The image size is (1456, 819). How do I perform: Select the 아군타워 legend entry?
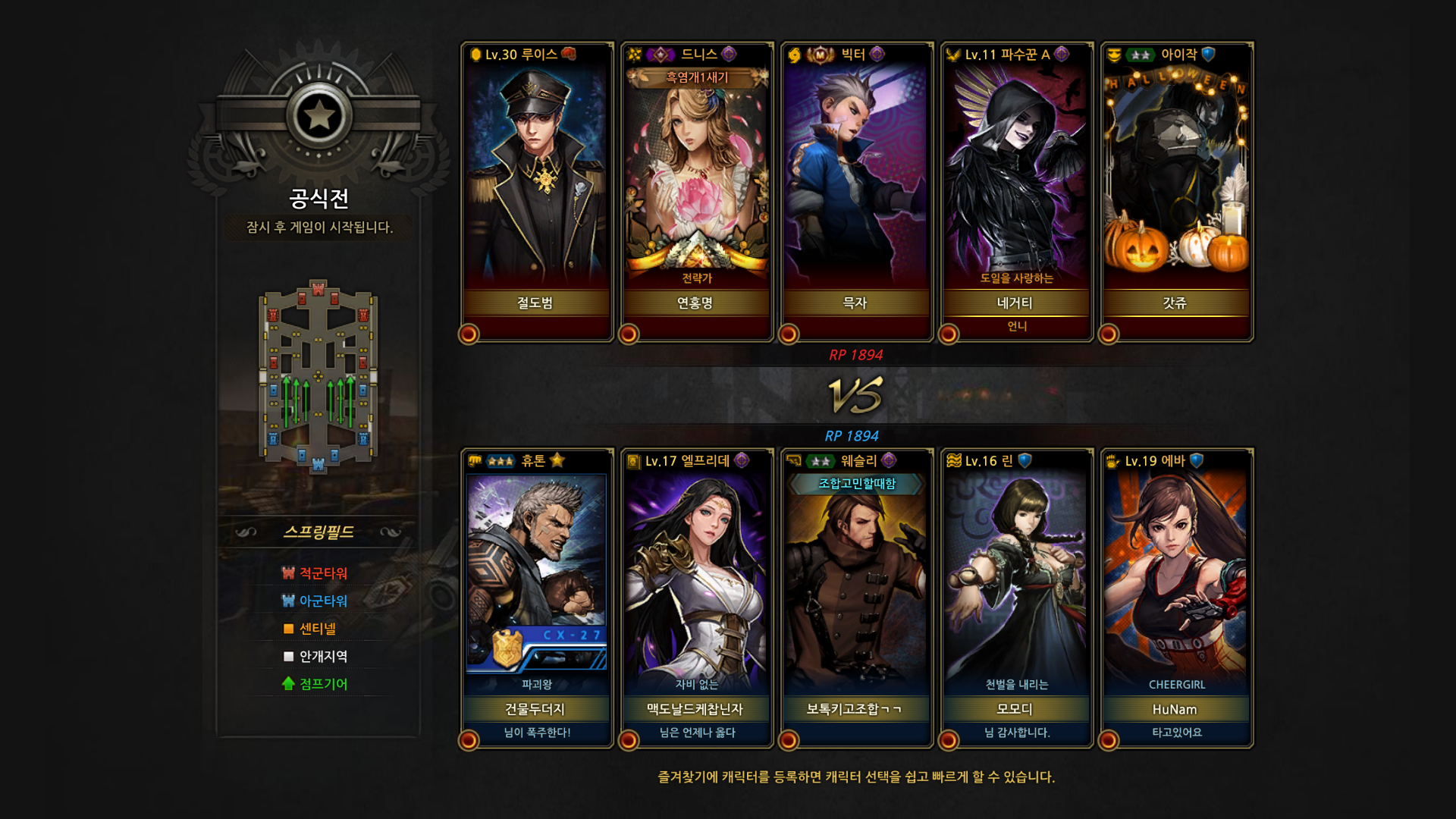pos(315,601)
